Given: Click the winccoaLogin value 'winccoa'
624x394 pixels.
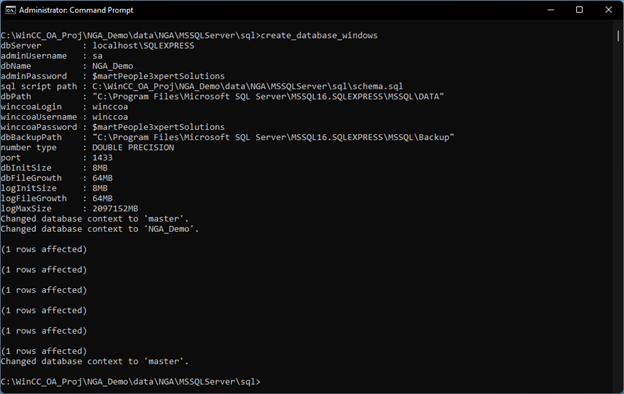Looking at the screenshot, I should point(110,107).
